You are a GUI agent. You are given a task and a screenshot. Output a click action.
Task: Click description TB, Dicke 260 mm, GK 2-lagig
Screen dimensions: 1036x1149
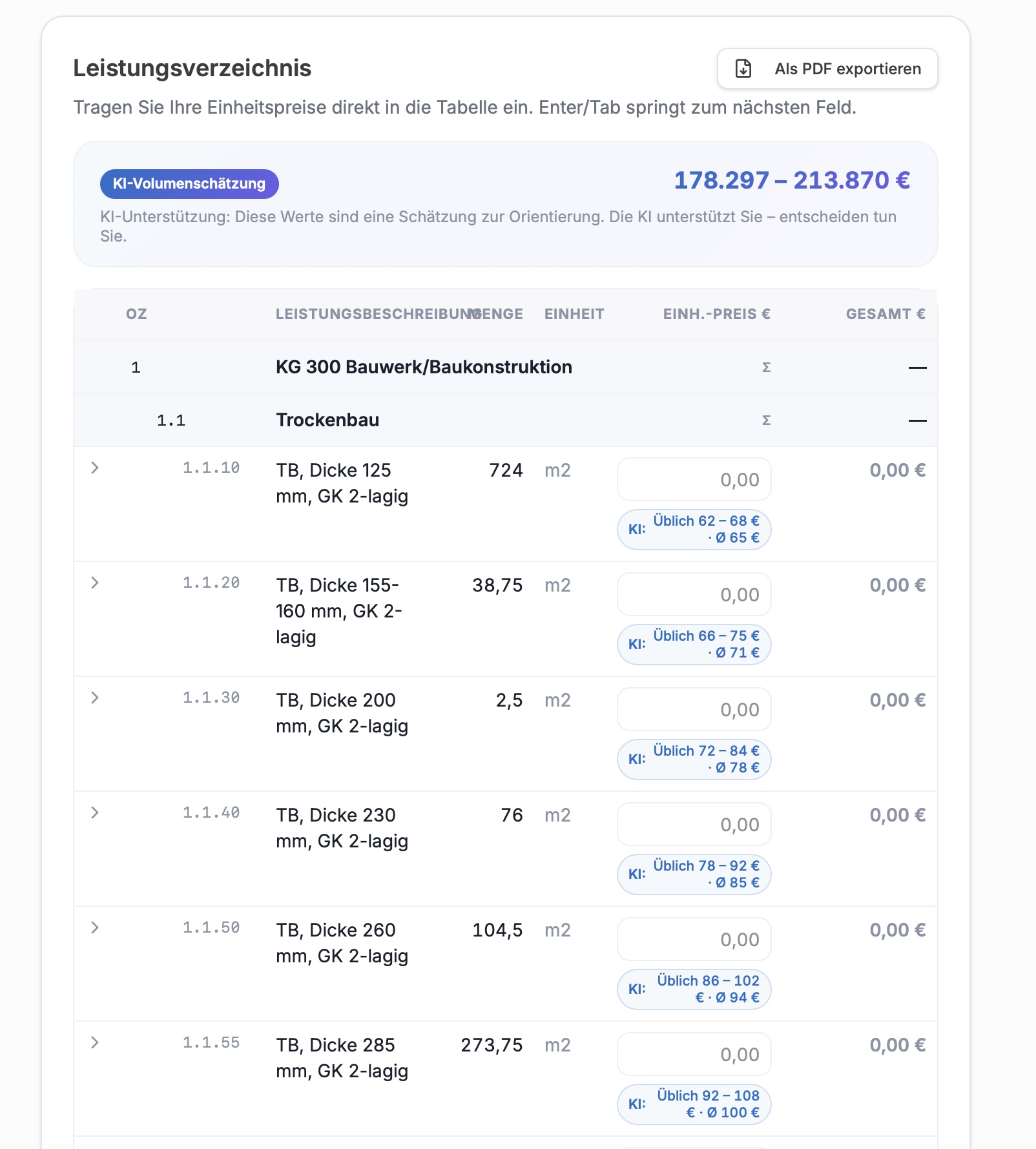(x=342, y=943)
